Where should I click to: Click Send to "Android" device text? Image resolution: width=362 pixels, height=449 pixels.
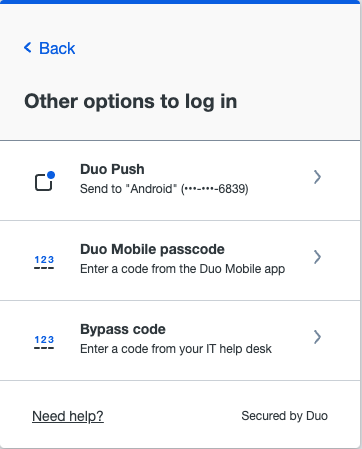pos(164,189)
